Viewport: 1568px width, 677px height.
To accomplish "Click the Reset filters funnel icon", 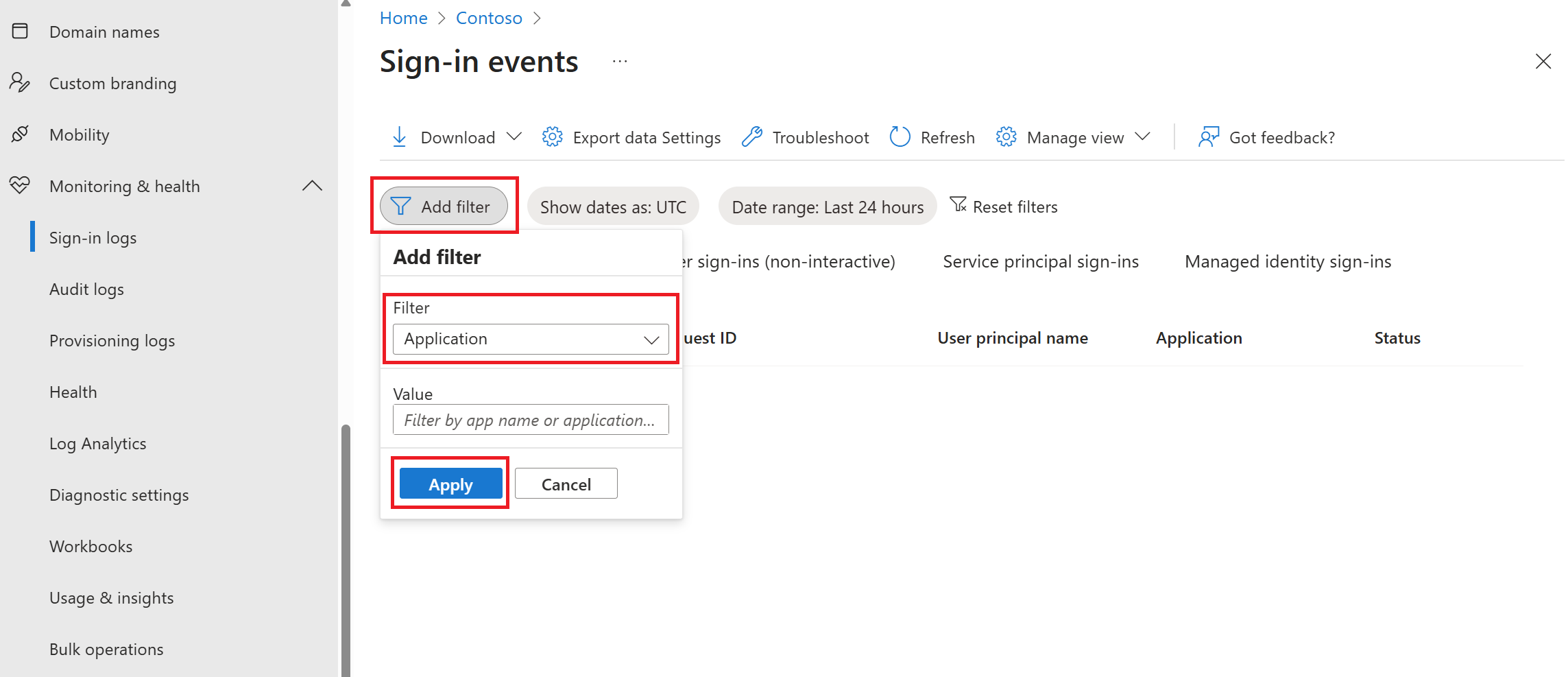I will click(958, 204).
